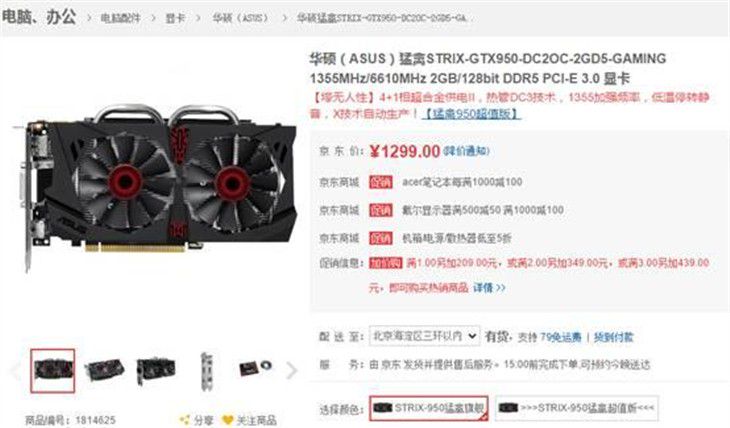730x428 pixels.
Task: Open the 华硕 (ASUS) breadcrumb link
Action: (x=241, y=18)
